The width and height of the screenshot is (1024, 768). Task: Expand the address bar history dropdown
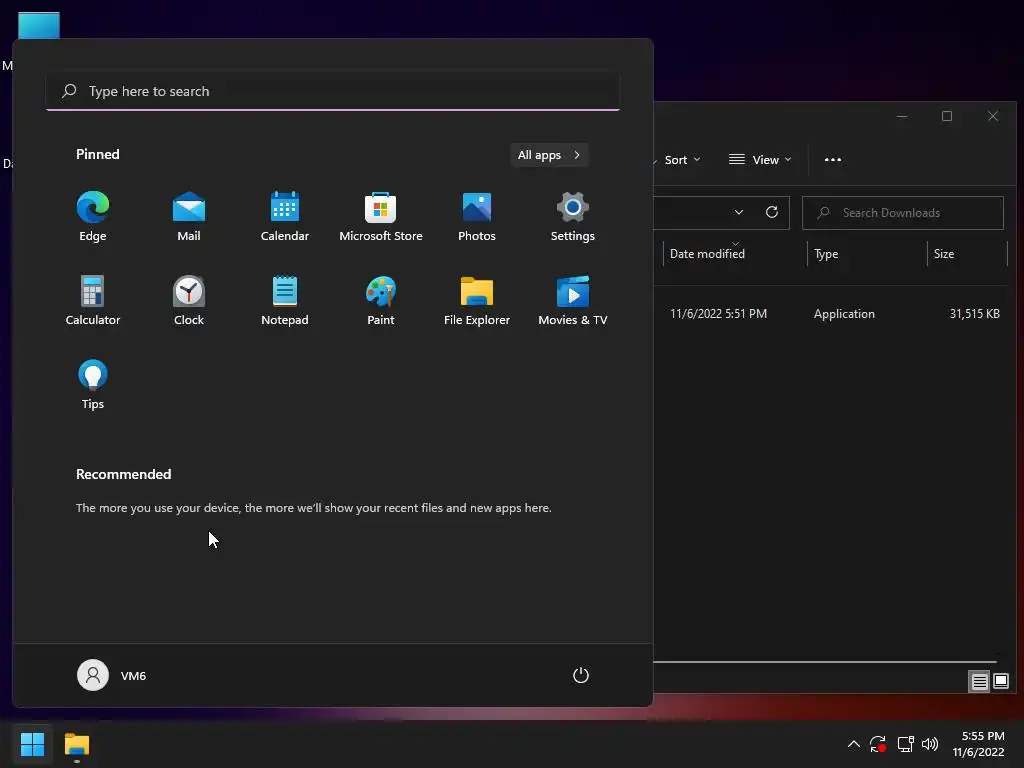click(x=739, y=212)
